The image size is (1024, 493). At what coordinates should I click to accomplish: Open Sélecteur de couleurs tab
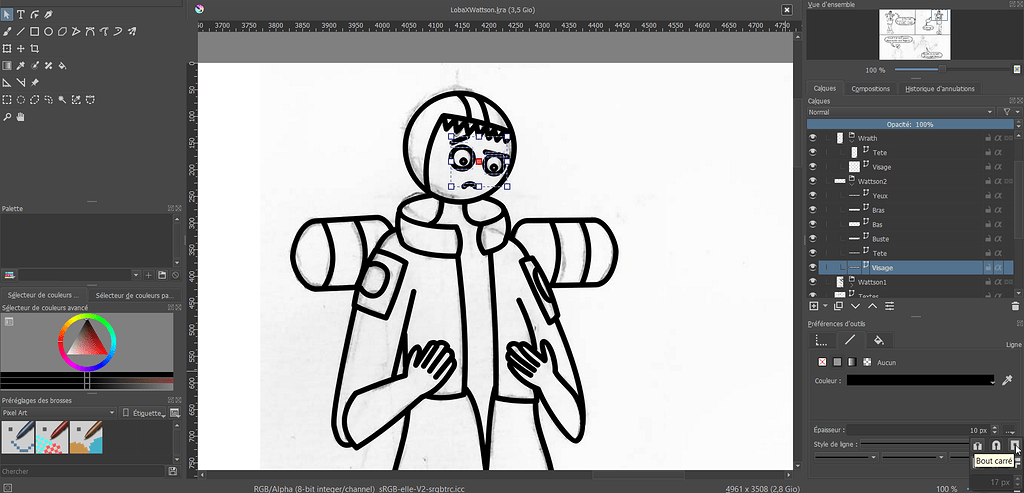44,295
